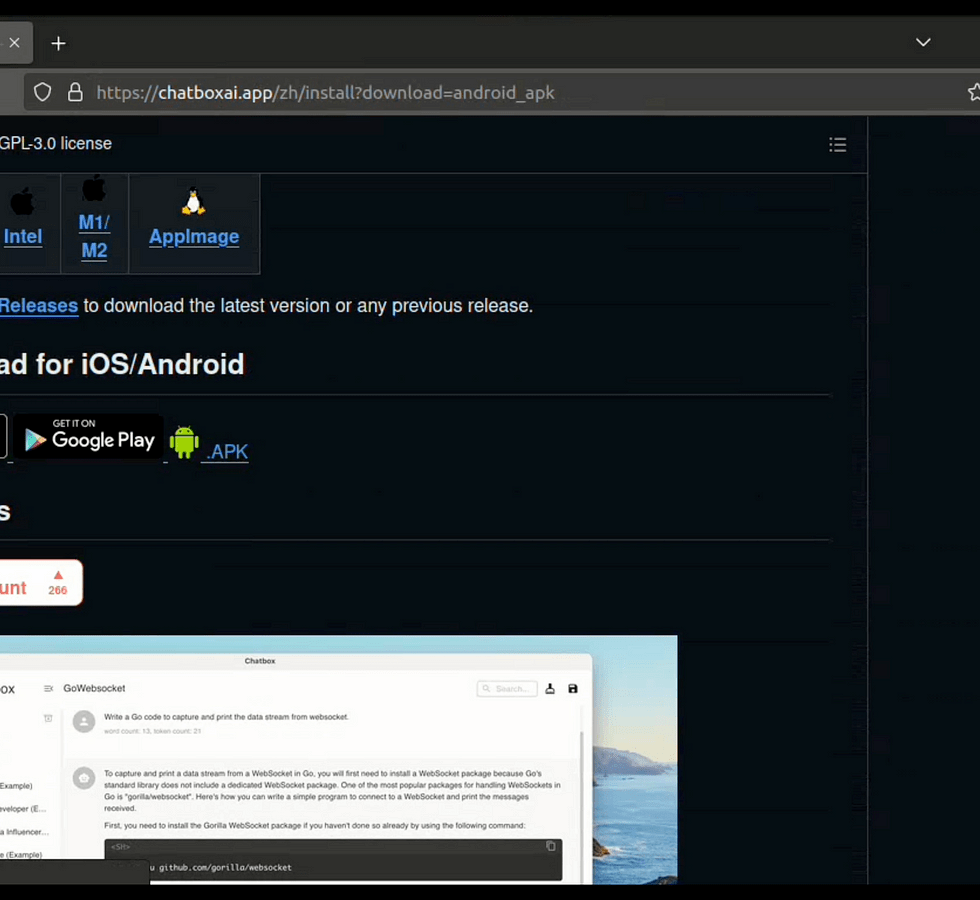Click the Product Hunt 266 upvote badge

tap(40, 583)
